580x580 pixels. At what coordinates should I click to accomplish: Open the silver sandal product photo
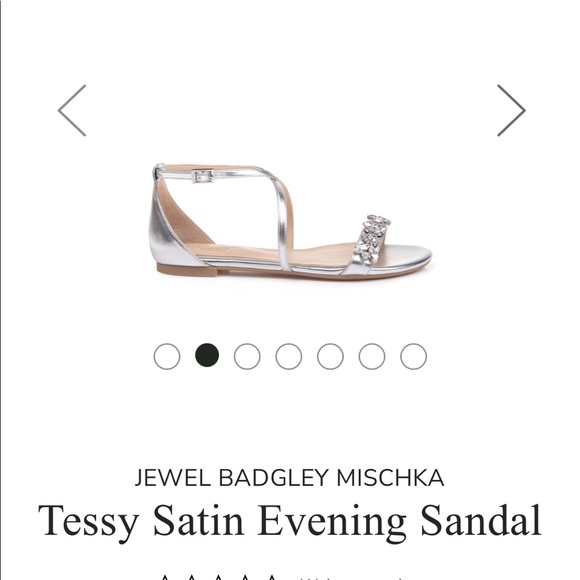coord(290,220)
